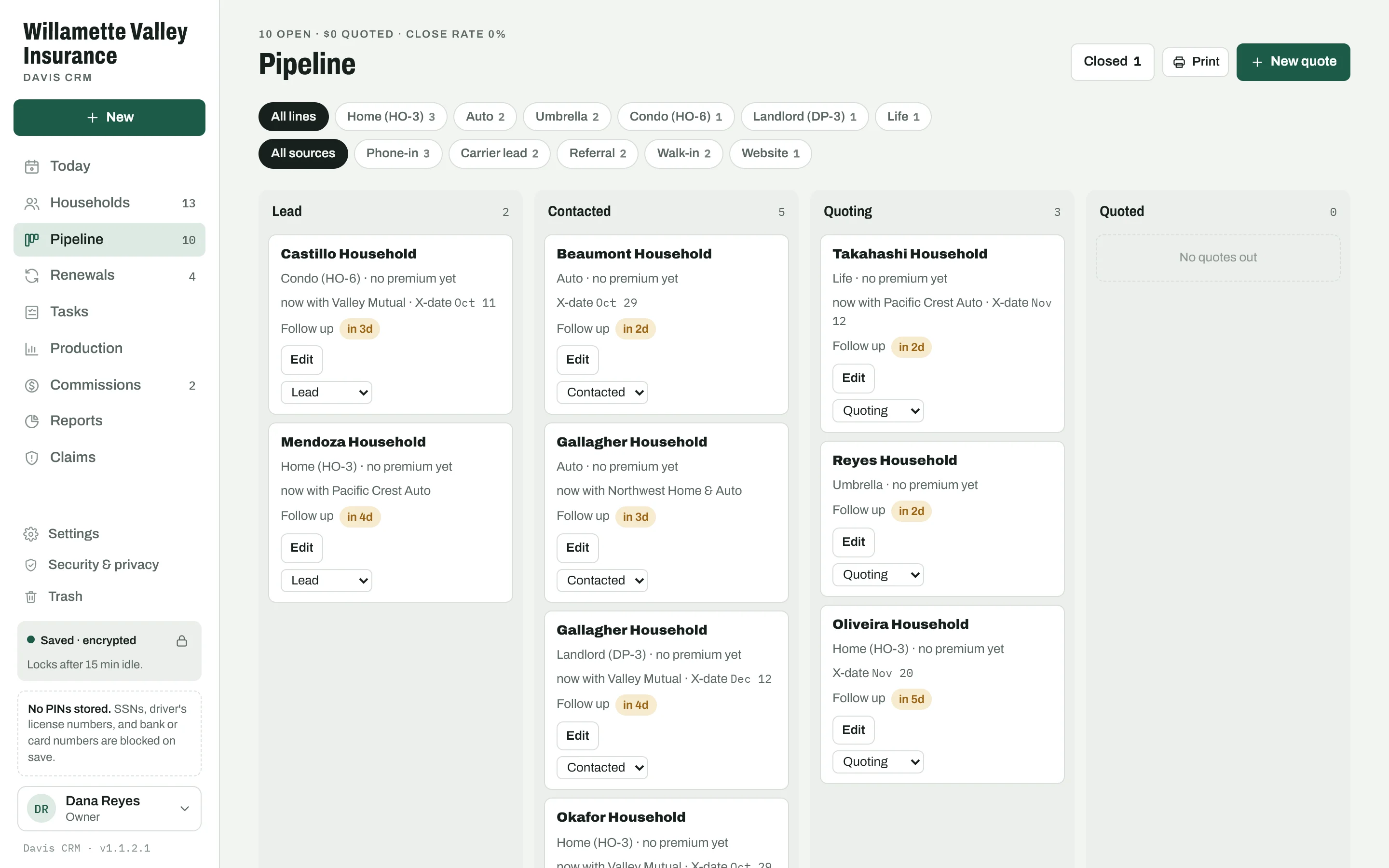Click the Commissions dollar icon
The height and width of the screenshot is (868, 1389).
pyautogui.click(x=31, y=385)
